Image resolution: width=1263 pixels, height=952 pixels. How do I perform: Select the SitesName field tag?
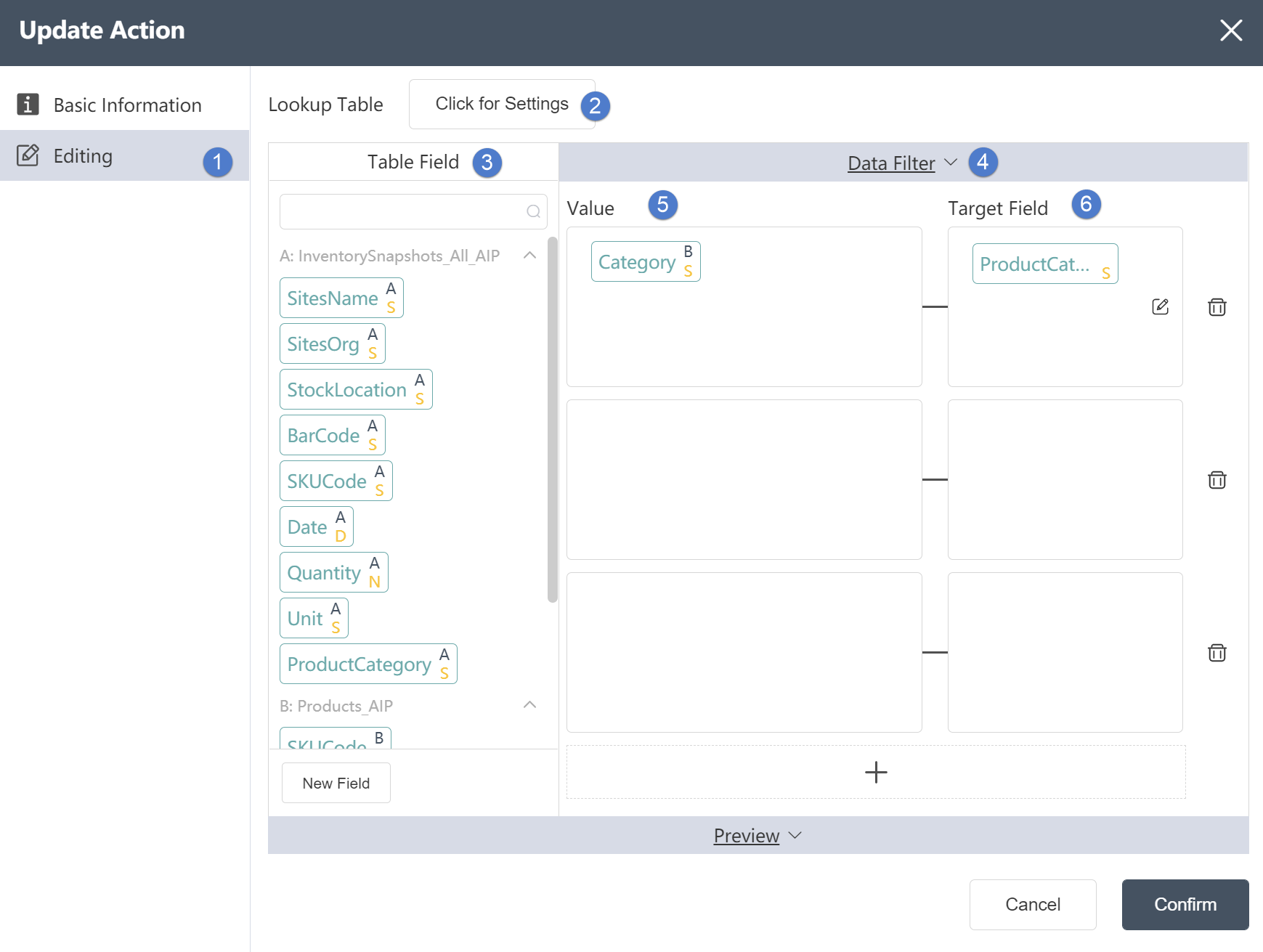click(341, 298)
